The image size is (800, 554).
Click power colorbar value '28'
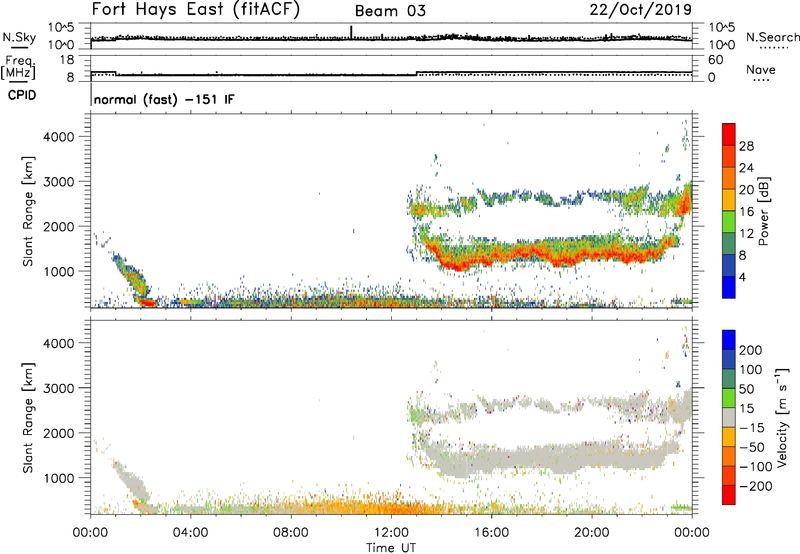[746, 146]
